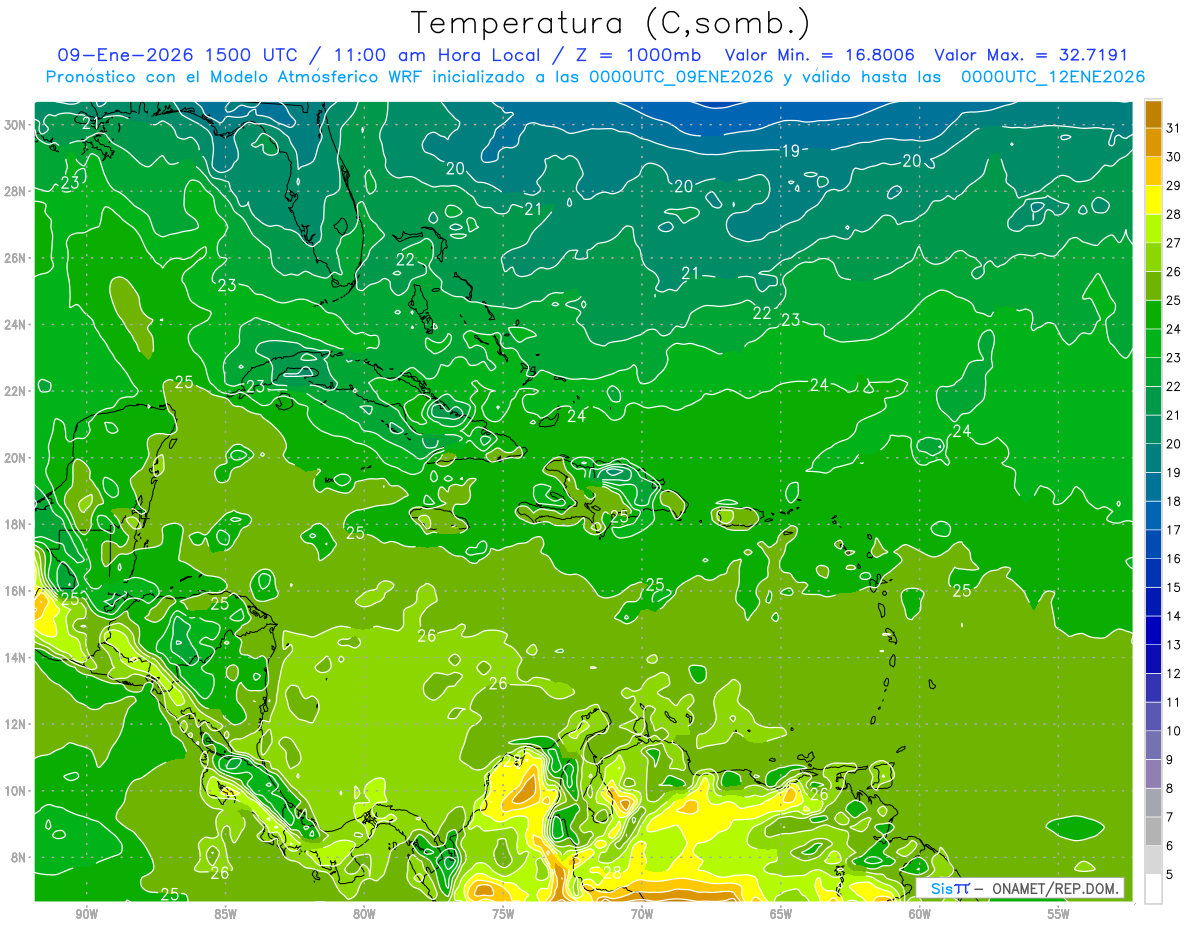
Task: Click the 70W longitude axis label
Action: pyautogui.click(x=642, y=914)
